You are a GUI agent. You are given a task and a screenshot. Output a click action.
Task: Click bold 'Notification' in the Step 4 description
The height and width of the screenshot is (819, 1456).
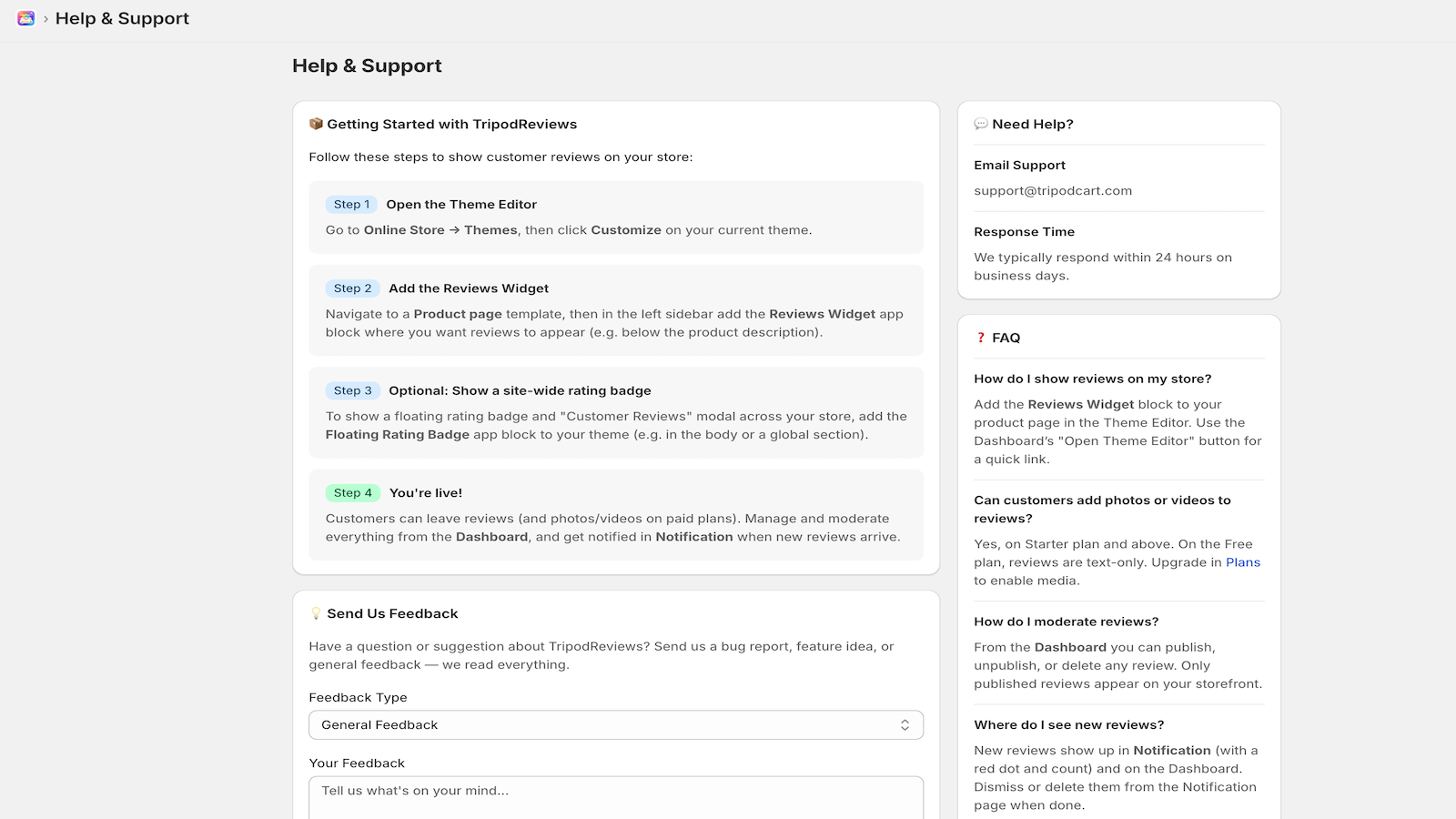click(694, 537)
